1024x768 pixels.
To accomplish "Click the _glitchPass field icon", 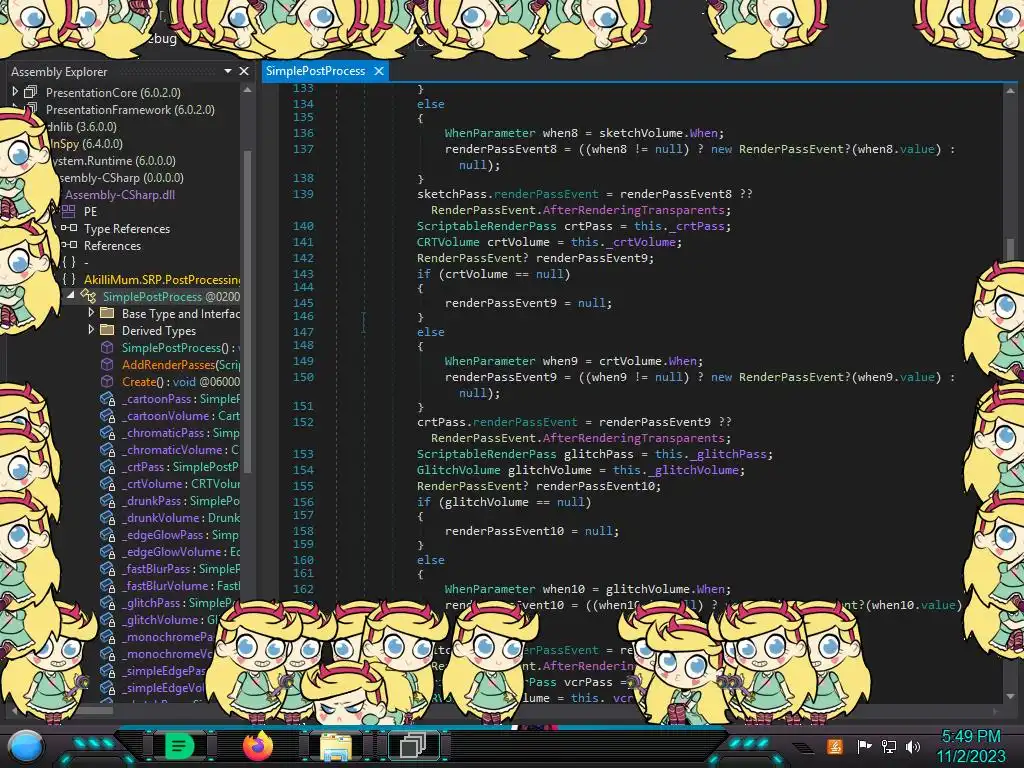I will click(108, 602).
